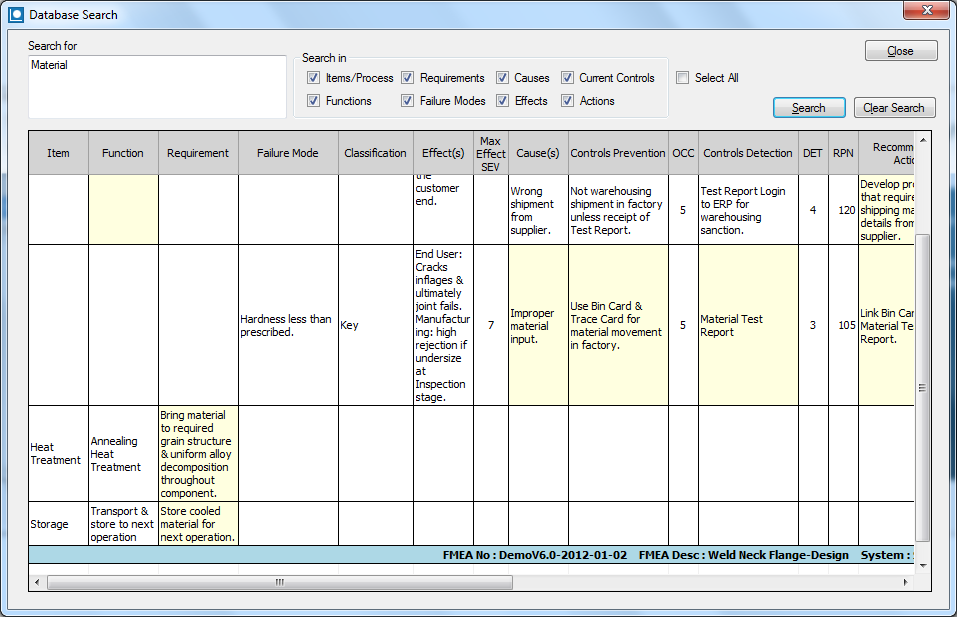Click the vertical scrollbar up arrow
The height and width of the screenshot is (617, 957).
click(x=923, y=140)
